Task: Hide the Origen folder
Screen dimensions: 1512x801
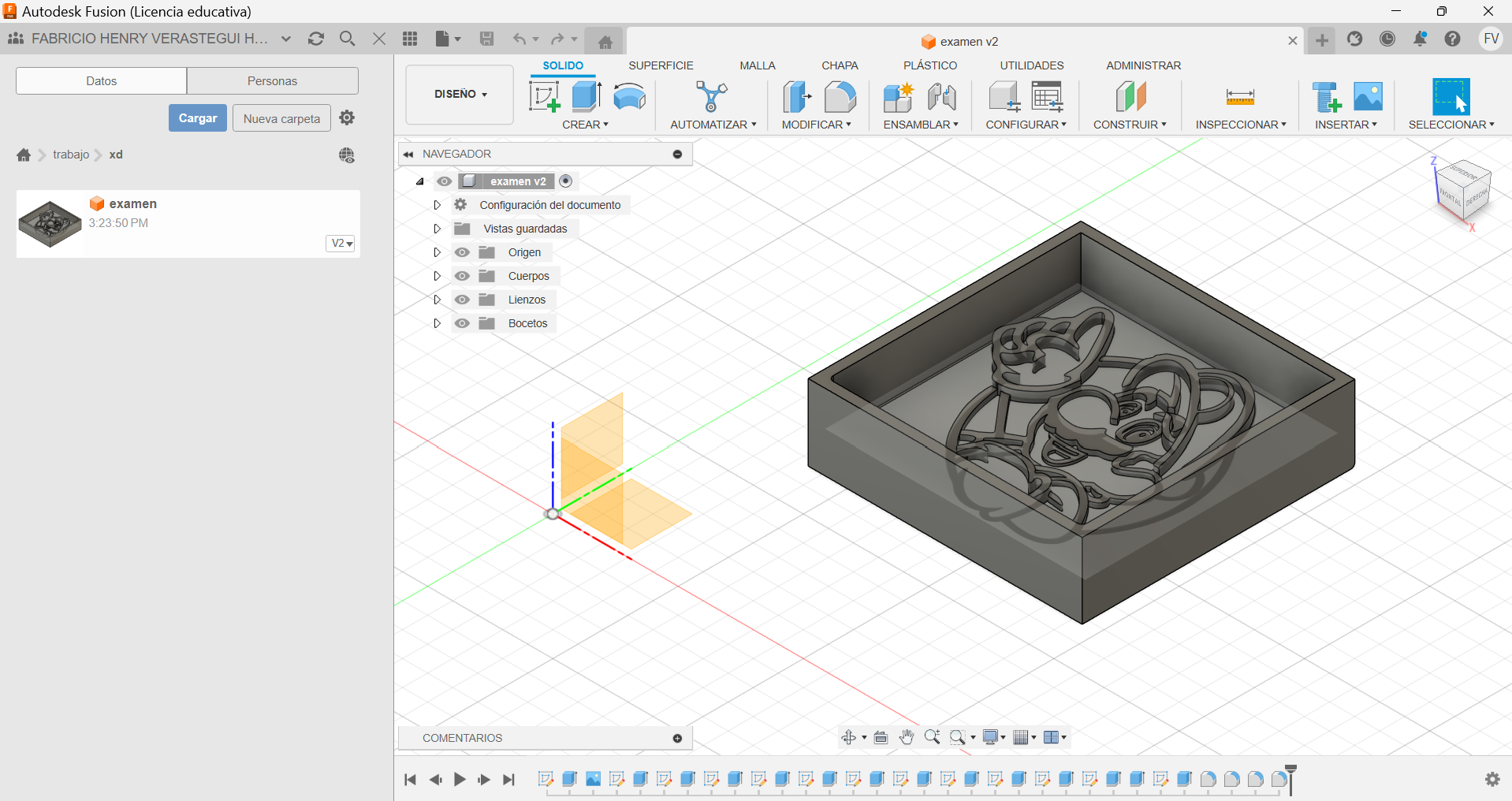Action: click(462, 252)
